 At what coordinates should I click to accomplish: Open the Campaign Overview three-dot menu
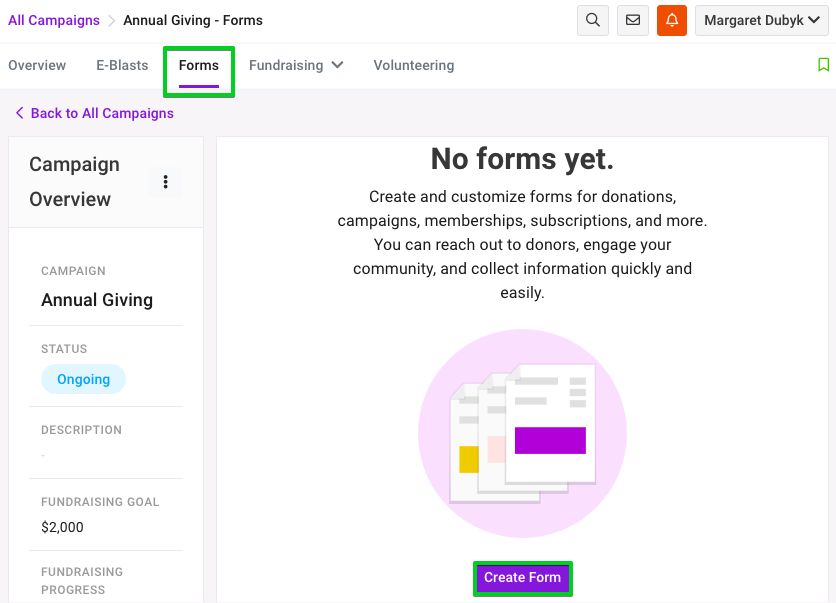point(165,182)
